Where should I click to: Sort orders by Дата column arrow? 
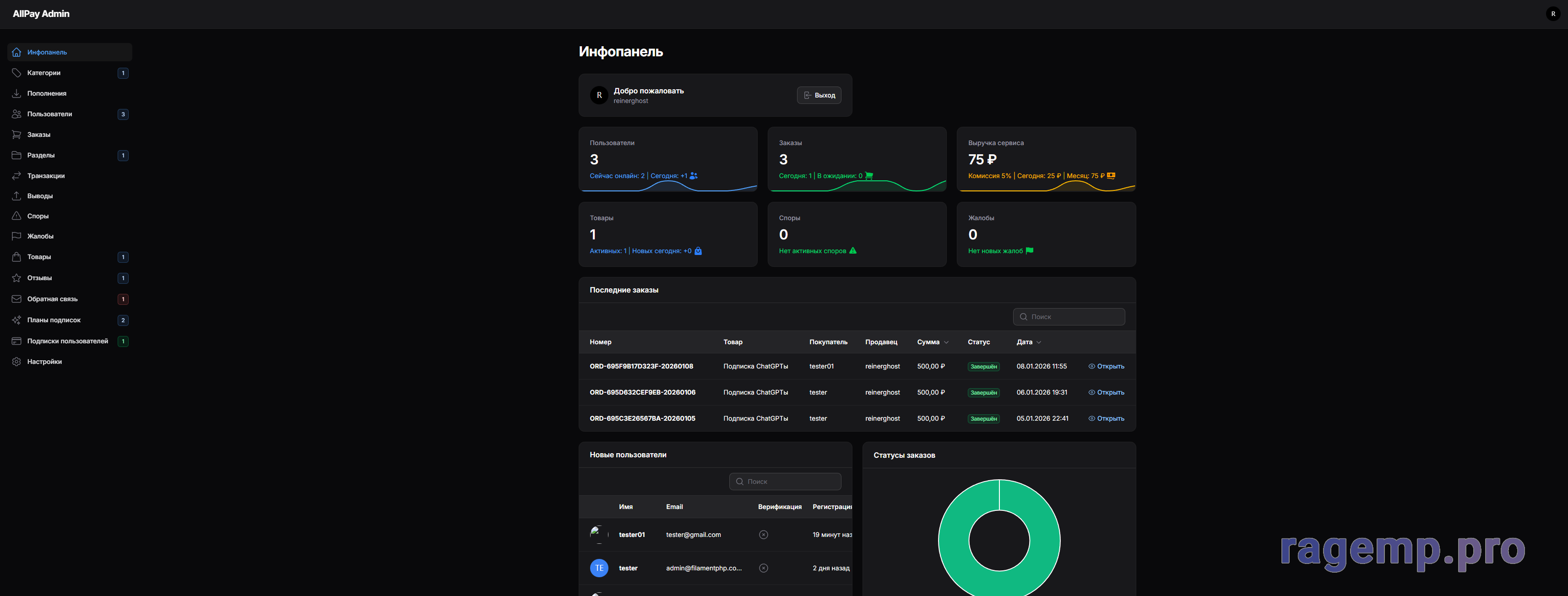(1038, 342)
